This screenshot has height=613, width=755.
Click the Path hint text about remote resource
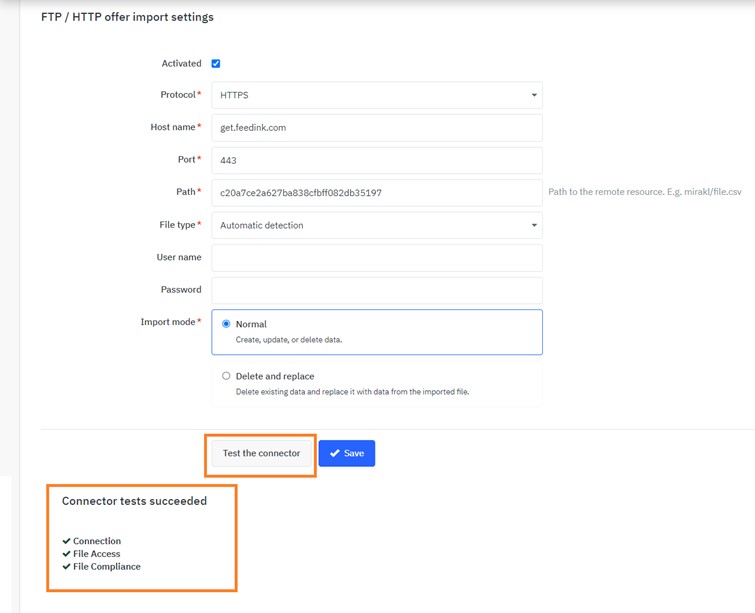(645, 192)
